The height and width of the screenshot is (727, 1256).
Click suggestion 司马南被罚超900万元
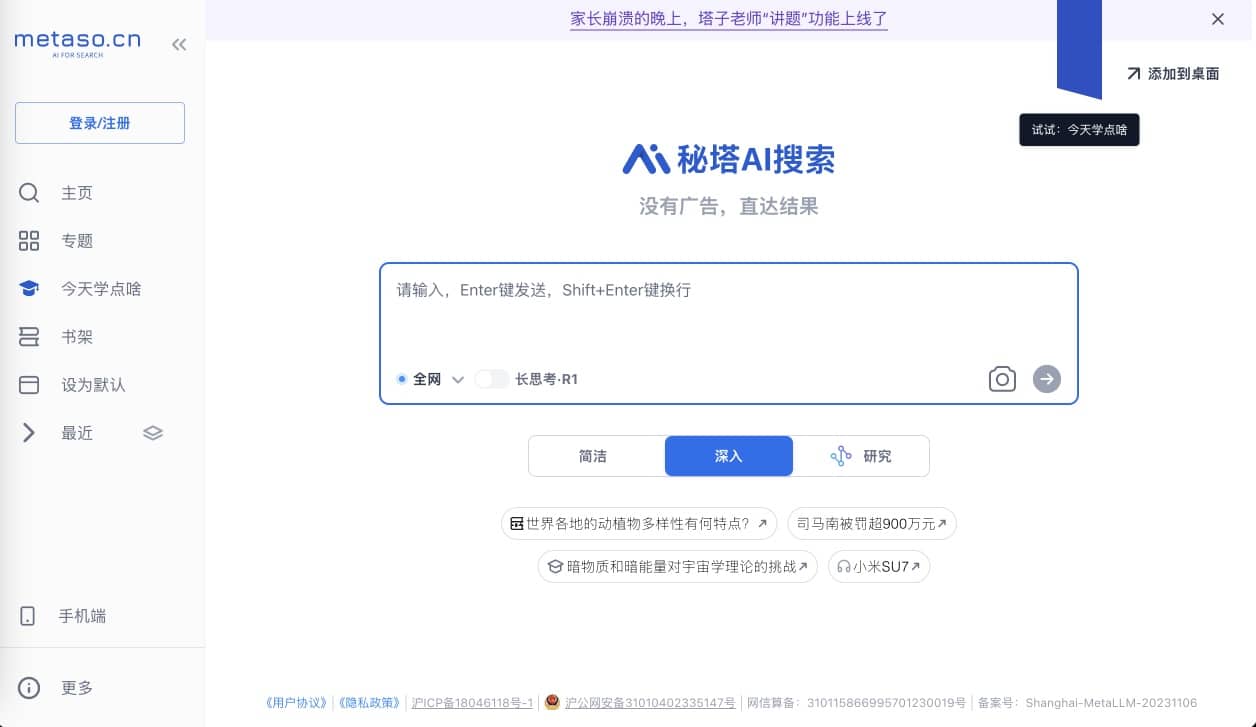click(x=872, y=523)
